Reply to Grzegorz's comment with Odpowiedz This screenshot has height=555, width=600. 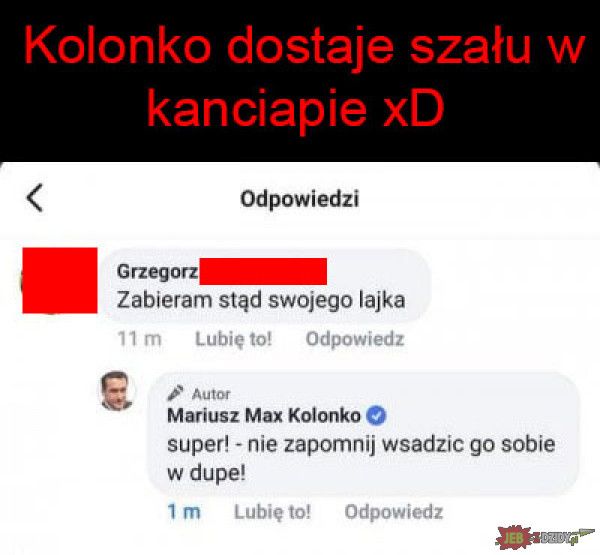click(355, 339)
